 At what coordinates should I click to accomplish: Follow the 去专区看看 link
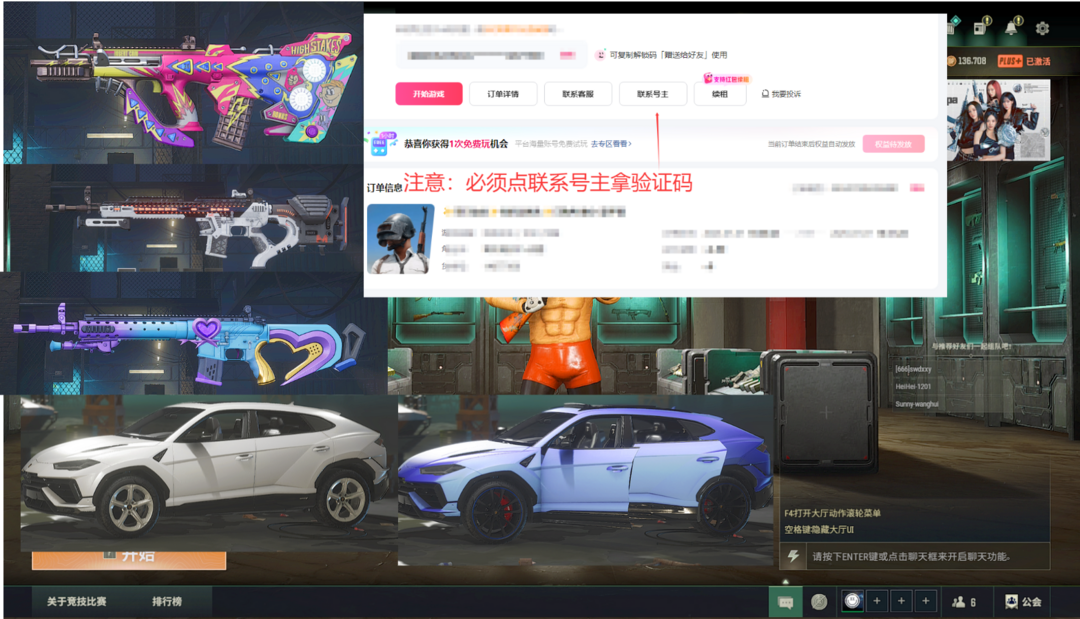[x=610, y=144]
